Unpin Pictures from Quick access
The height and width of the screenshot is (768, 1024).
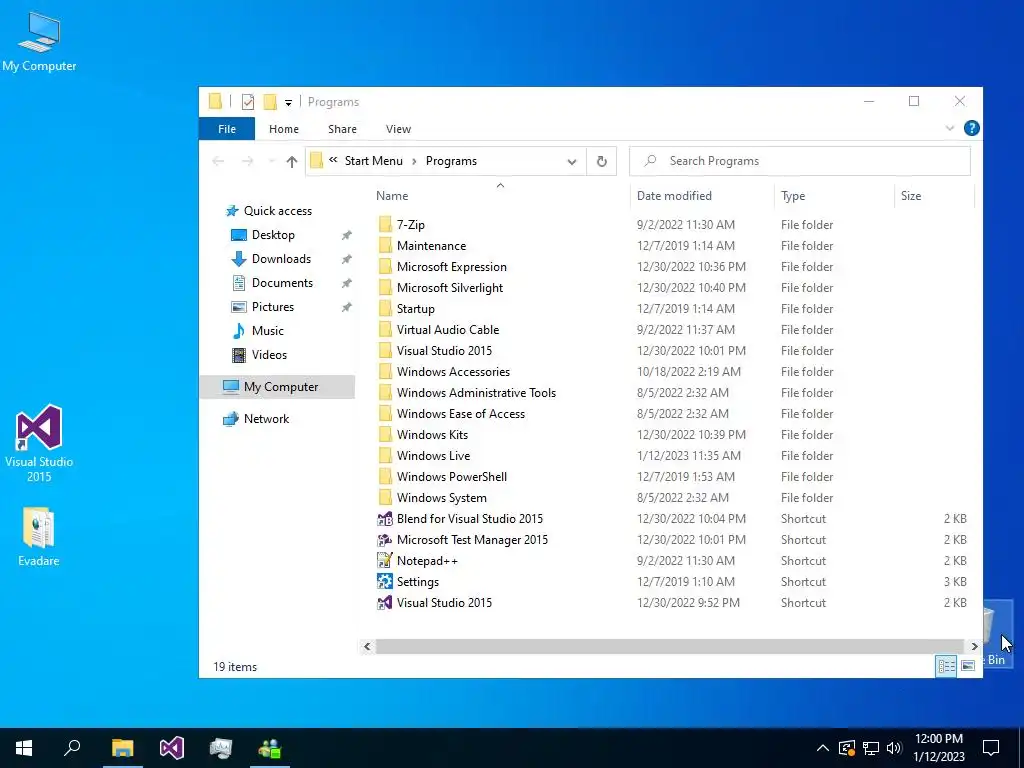tap(347, 307)
